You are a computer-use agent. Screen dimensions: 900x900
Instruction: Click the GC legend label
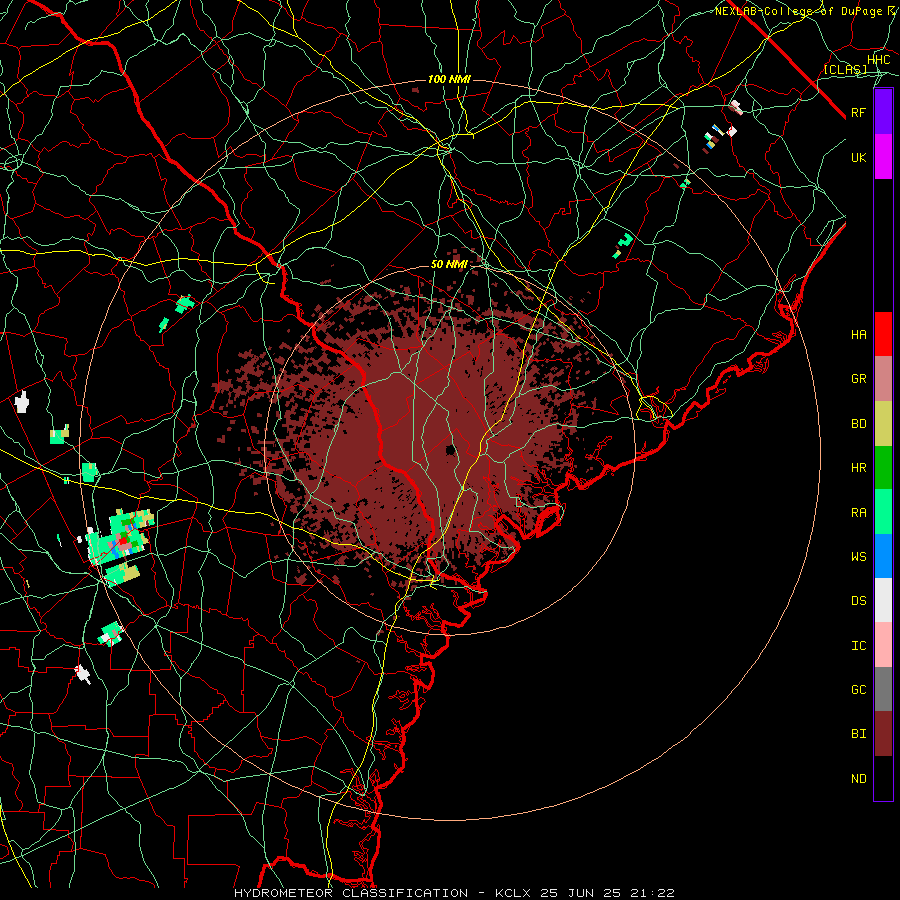pyautogui.click(x=859, y=689)
